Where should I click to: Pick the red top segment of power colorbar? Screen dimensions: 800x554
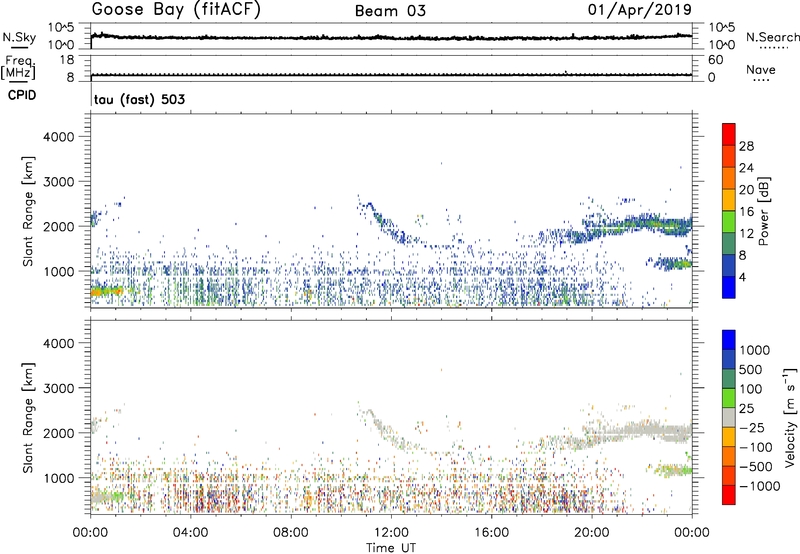click(x=729, y=134)
